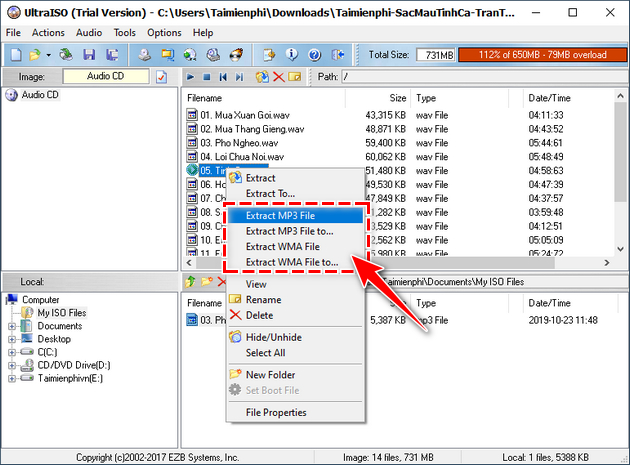Click the Make CD/DVD image icon

145,55
